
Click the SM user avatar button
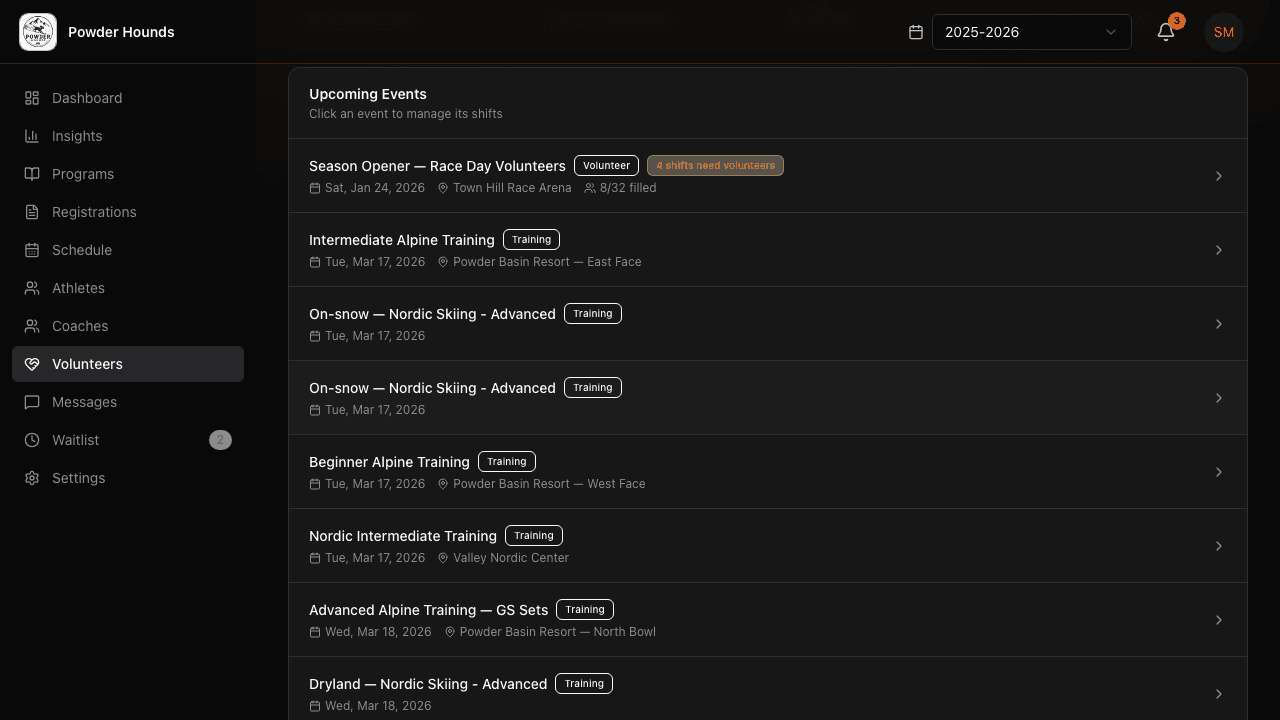1224,32
